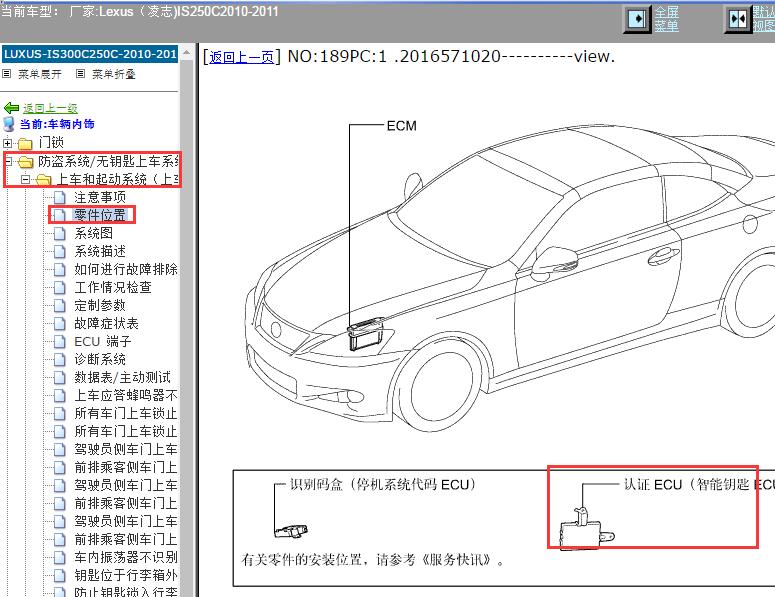775x597 pixels.
Task: Open the 工作情况检查 page
Action: tap(113, 287)
